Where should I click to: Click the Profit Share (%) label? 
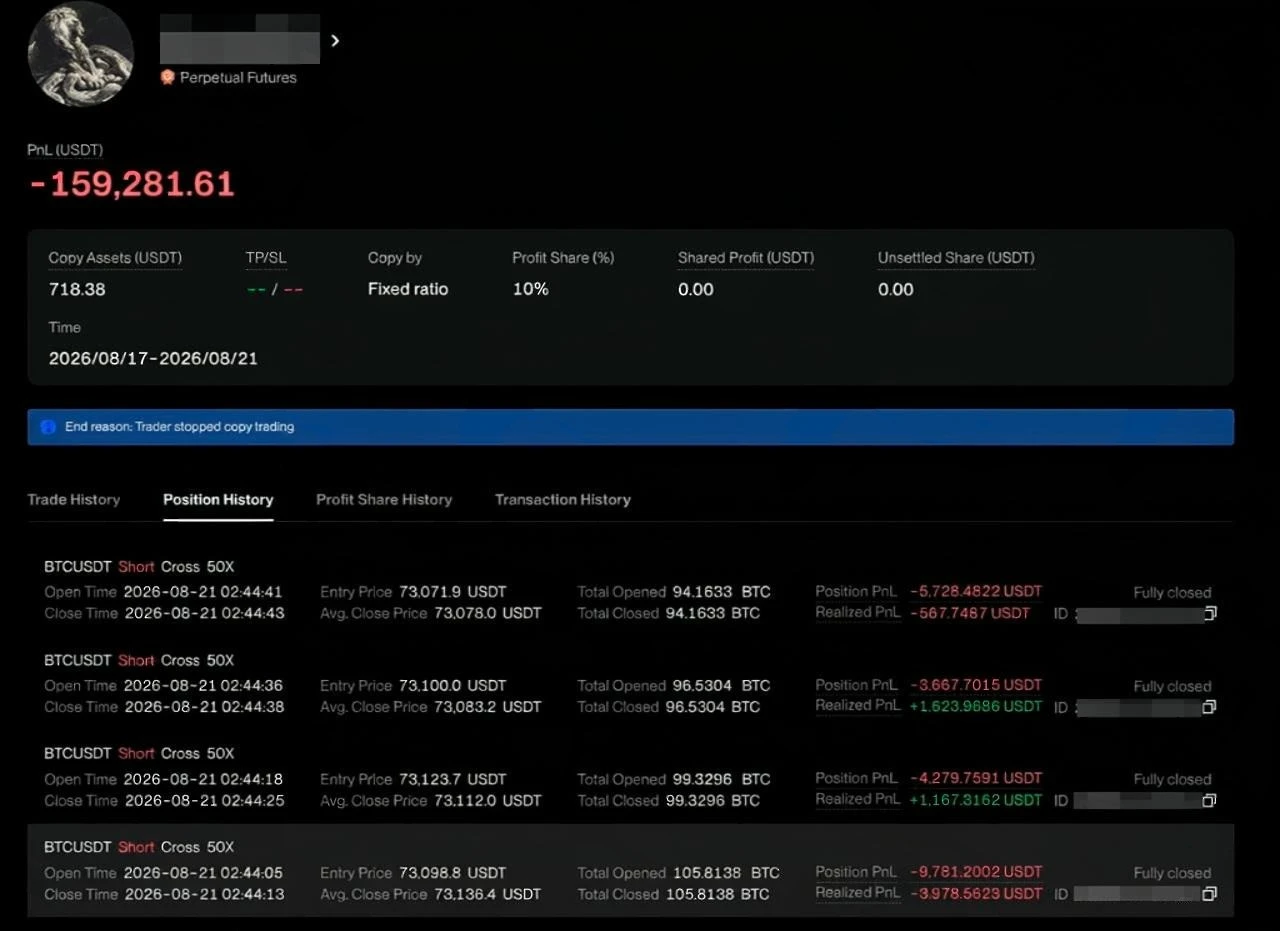(x=563, y=258)
